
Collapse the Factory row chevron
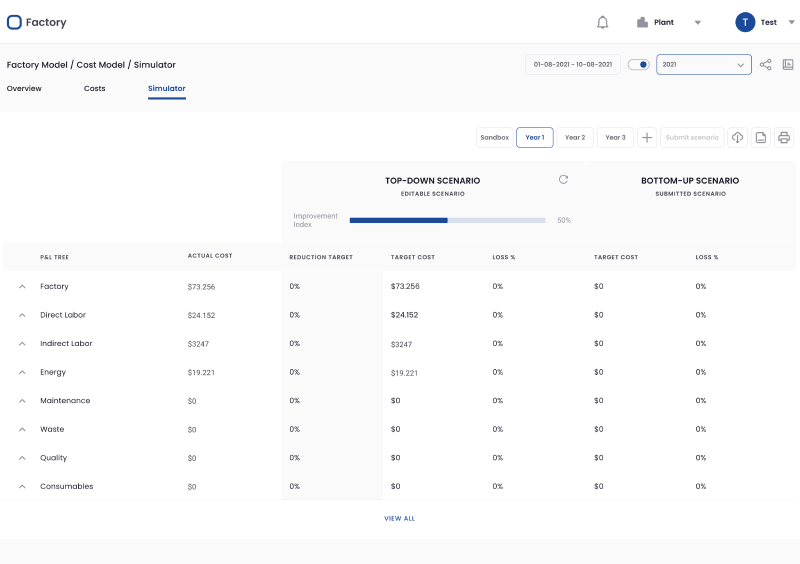pos(22,287)
